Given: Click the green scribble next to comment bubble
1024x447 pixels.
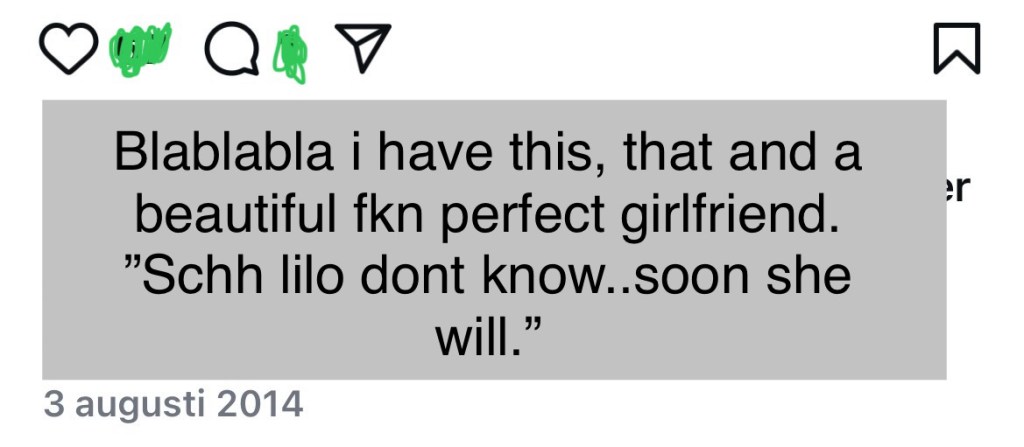Looking at the screenshot, I should click(x=293, y=53).
